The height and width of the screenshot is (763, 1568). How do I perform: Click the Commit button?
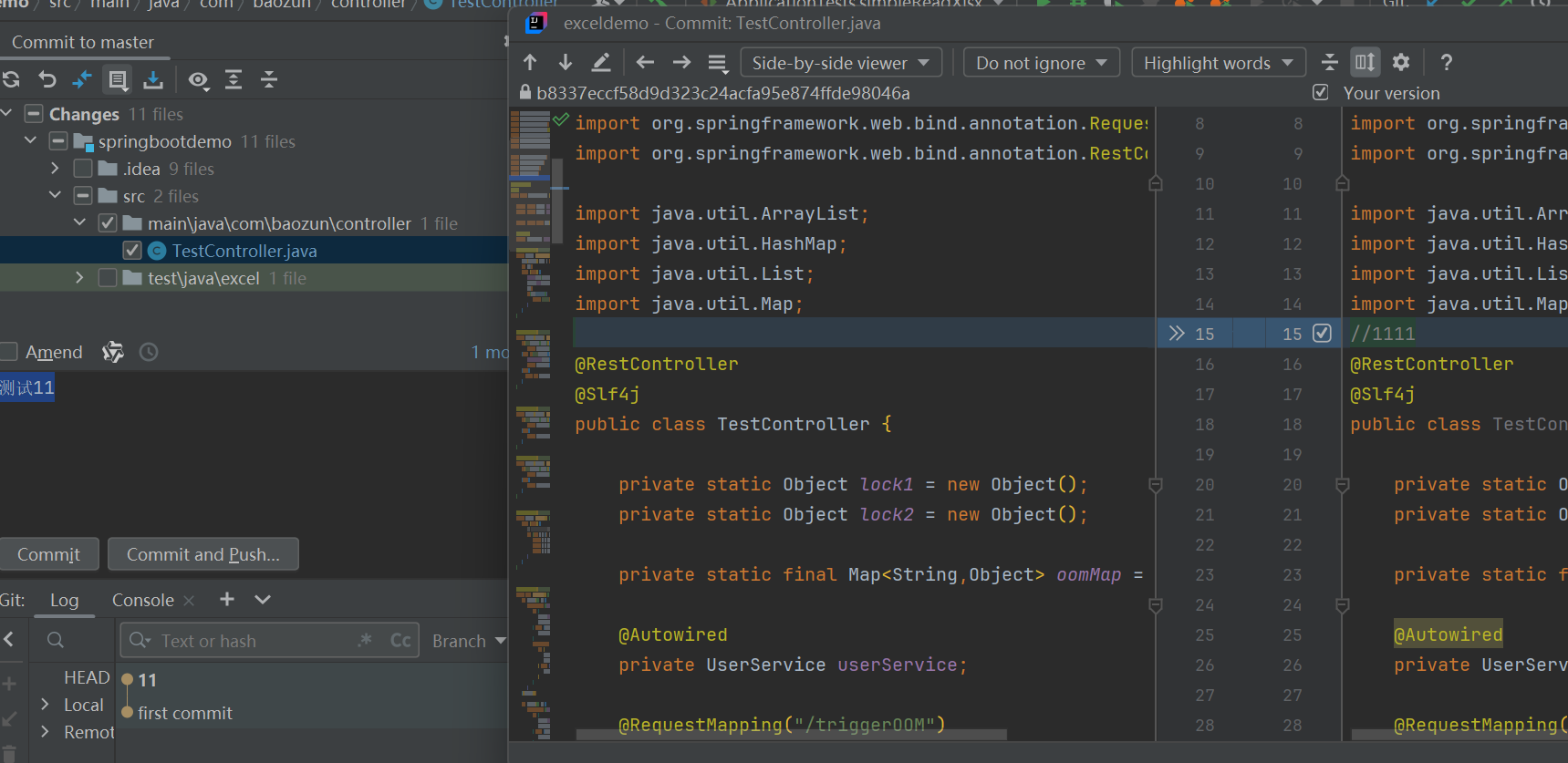point(48,554)
